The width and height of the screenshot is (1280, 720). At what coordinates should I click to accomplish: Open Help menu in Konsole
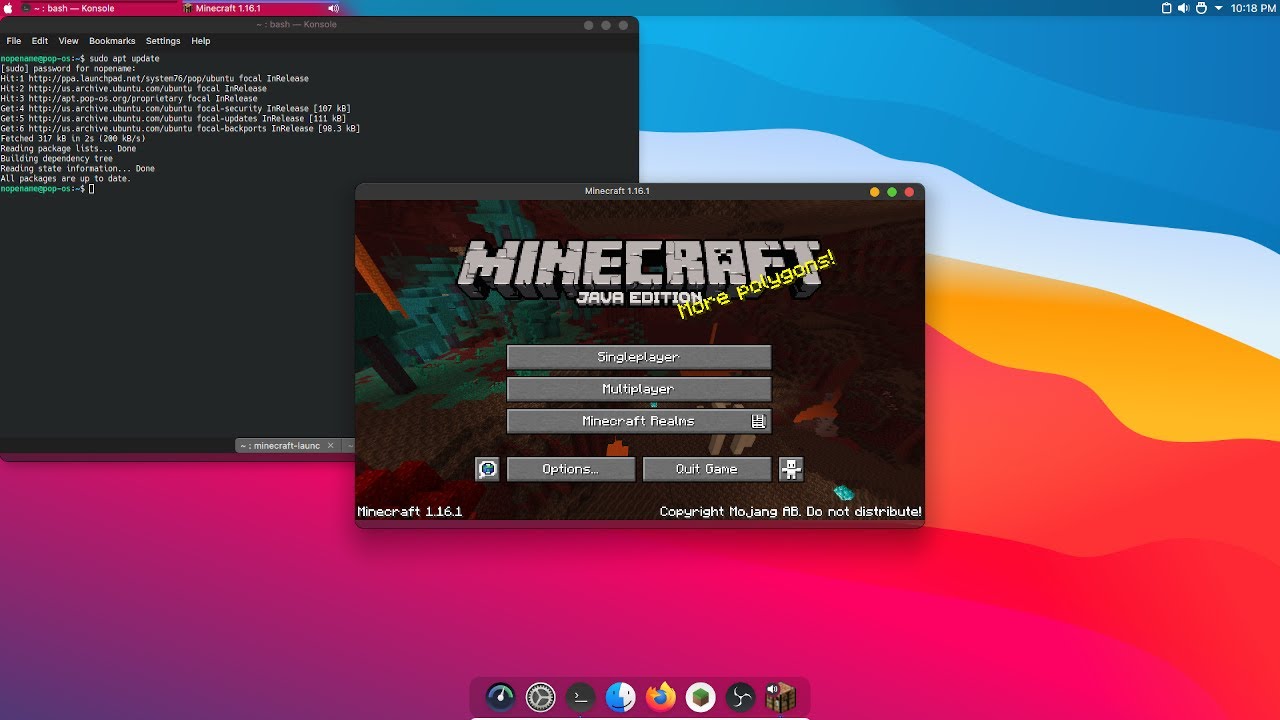pos(201,41)
